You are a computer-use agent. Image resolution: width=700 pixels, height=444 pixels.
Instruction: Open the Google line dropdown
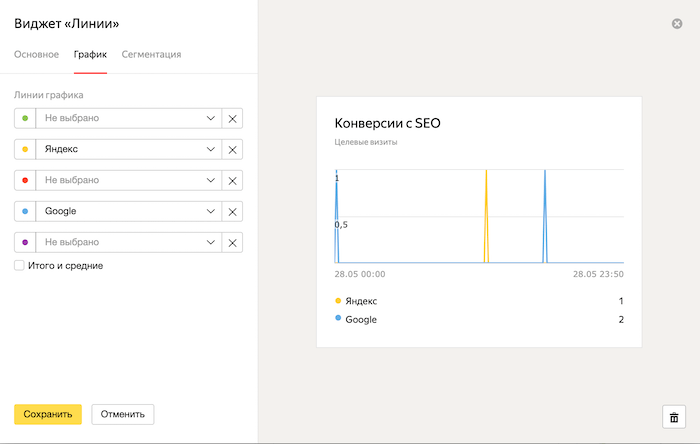[x=211, y=211]
